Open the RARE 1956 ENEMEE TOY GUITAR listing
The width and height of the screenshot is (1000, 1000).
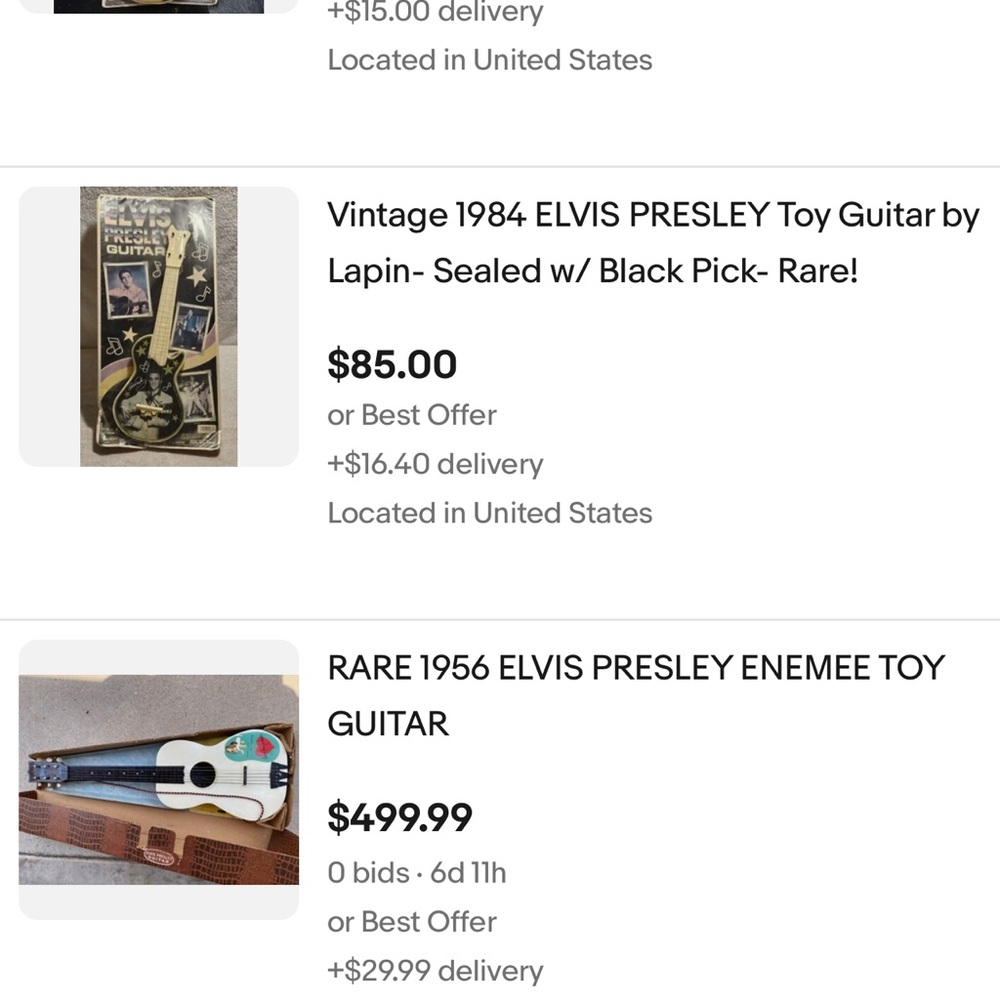tap(637, 696)
